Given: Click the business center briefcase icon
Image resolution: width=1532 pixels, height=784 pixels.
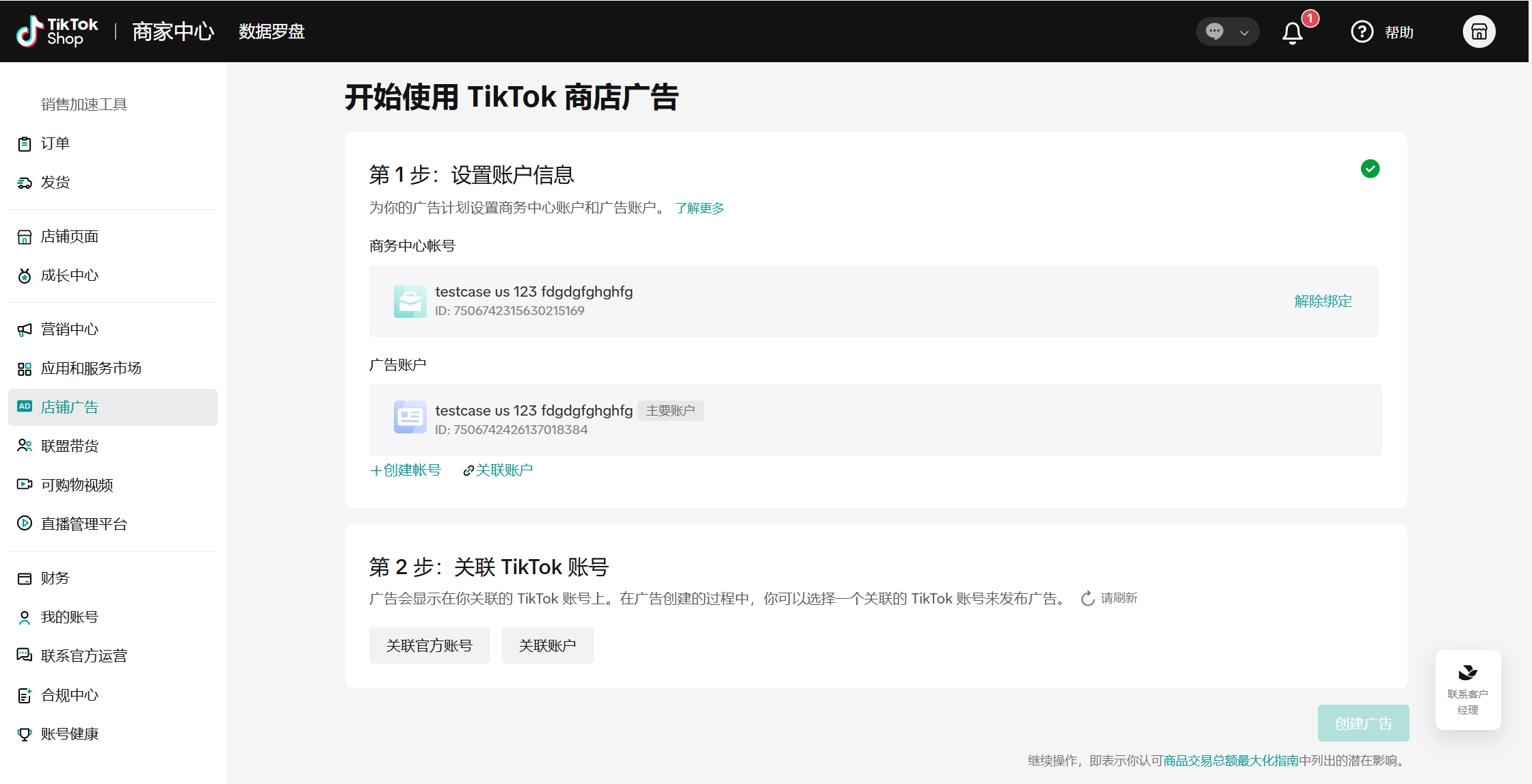Looking at the screenshot, I should click(410, 301).
